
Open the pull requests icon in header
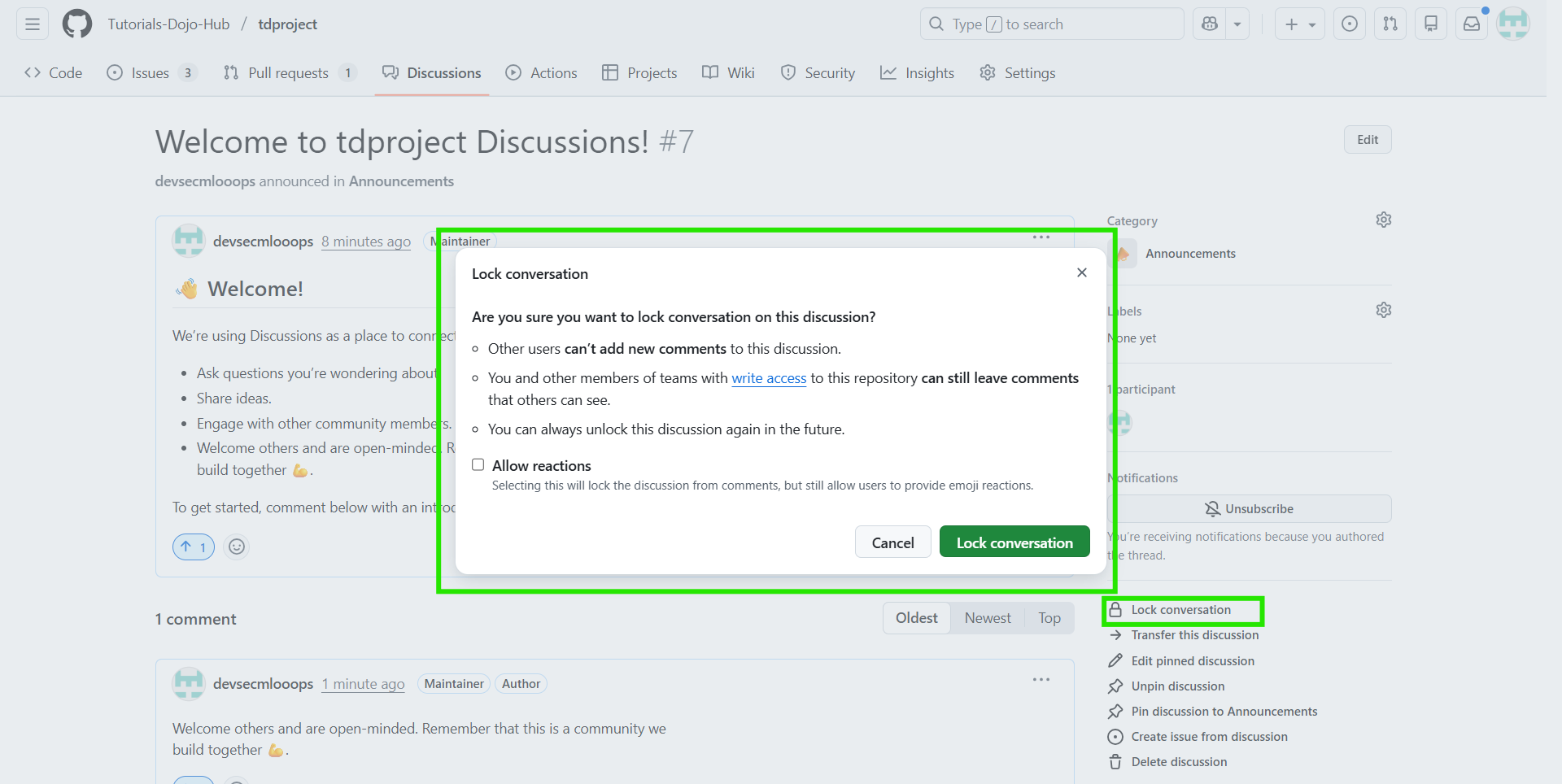coord(1390,24)
